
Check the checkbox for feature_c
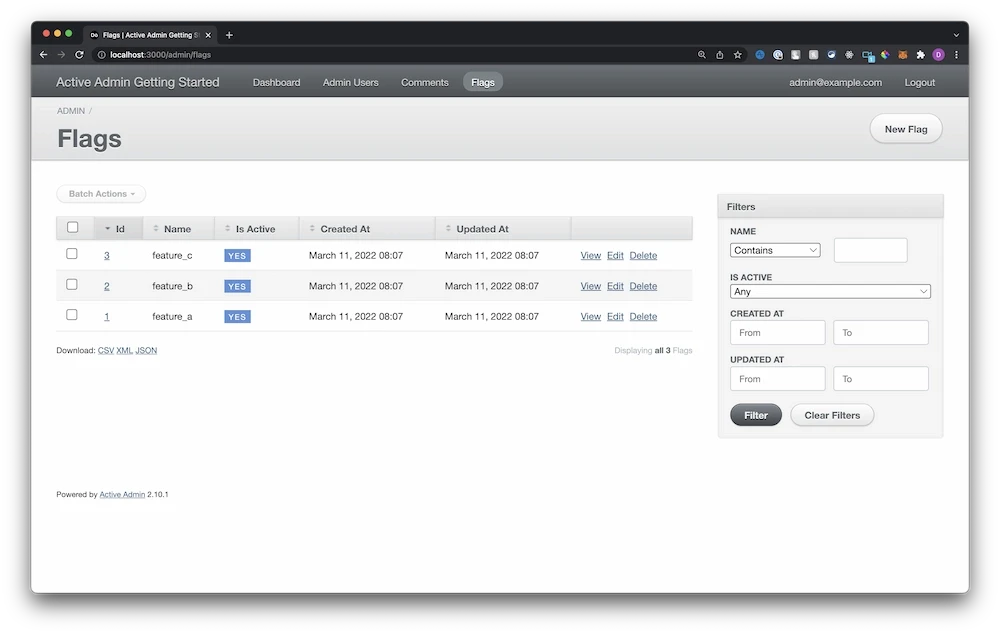tap(72, 254)
